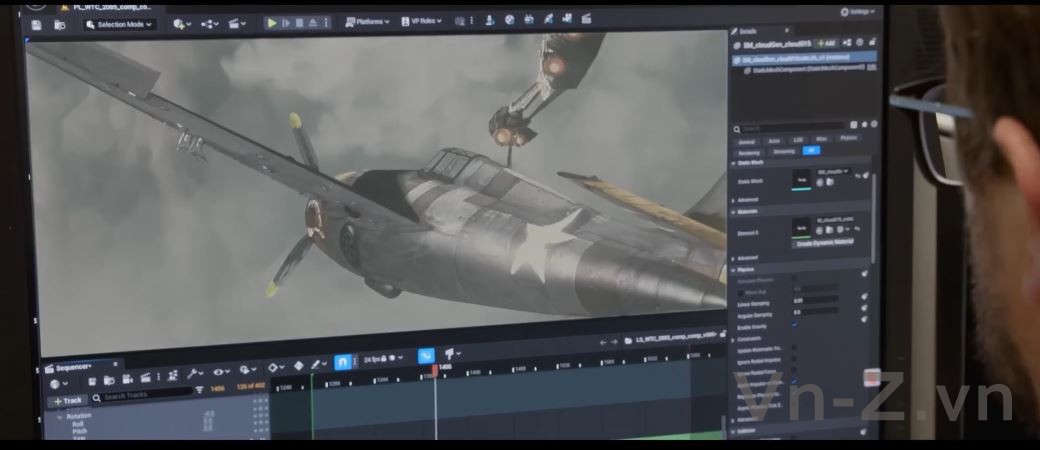Toggle the Sequencer snapping magnet button
The width and height of the screenshot is (1040, 450).
(x=342, y=362)
